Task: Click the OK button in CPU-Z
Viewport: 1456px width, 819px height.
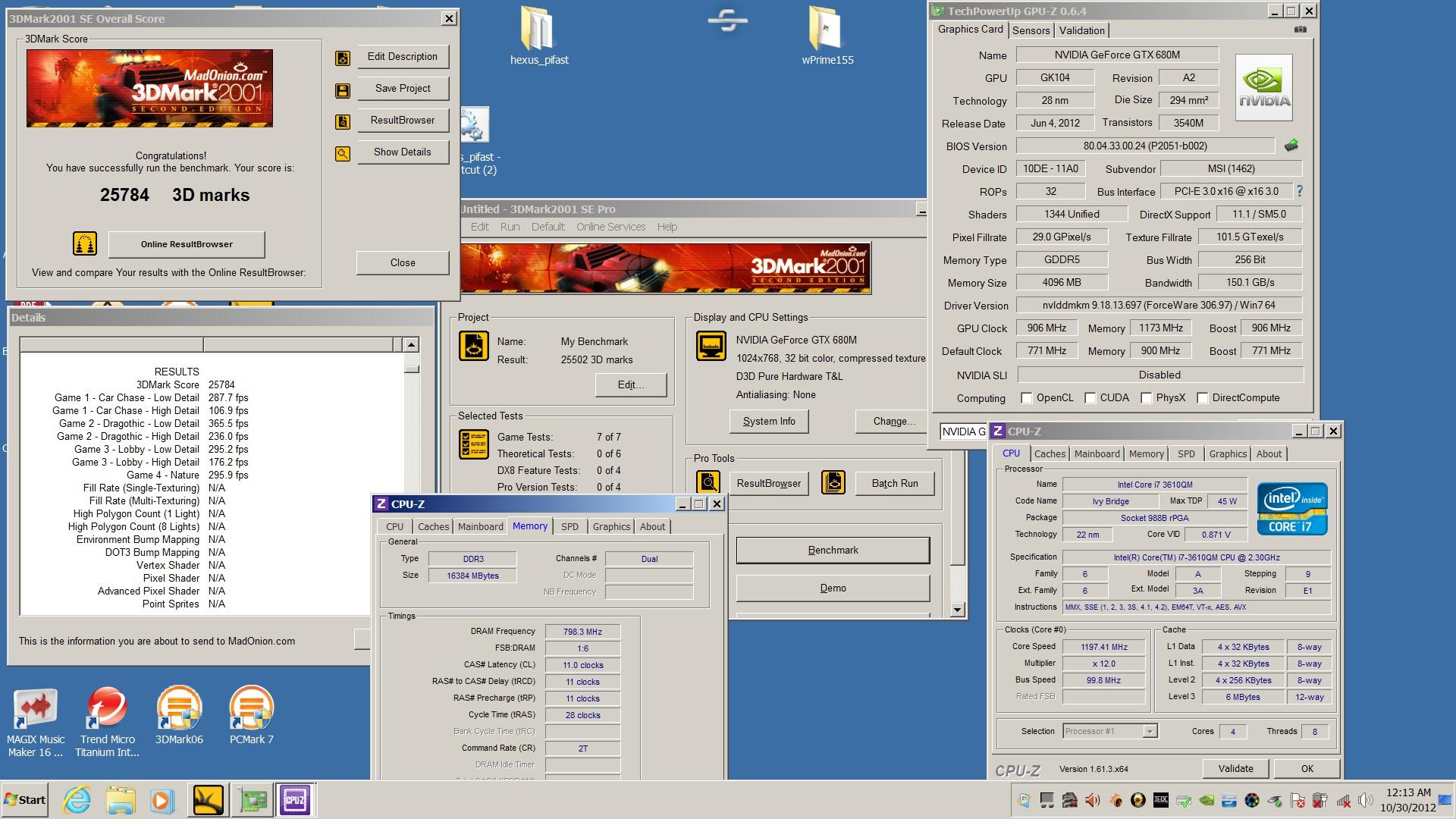Action: coord(1307,768)
